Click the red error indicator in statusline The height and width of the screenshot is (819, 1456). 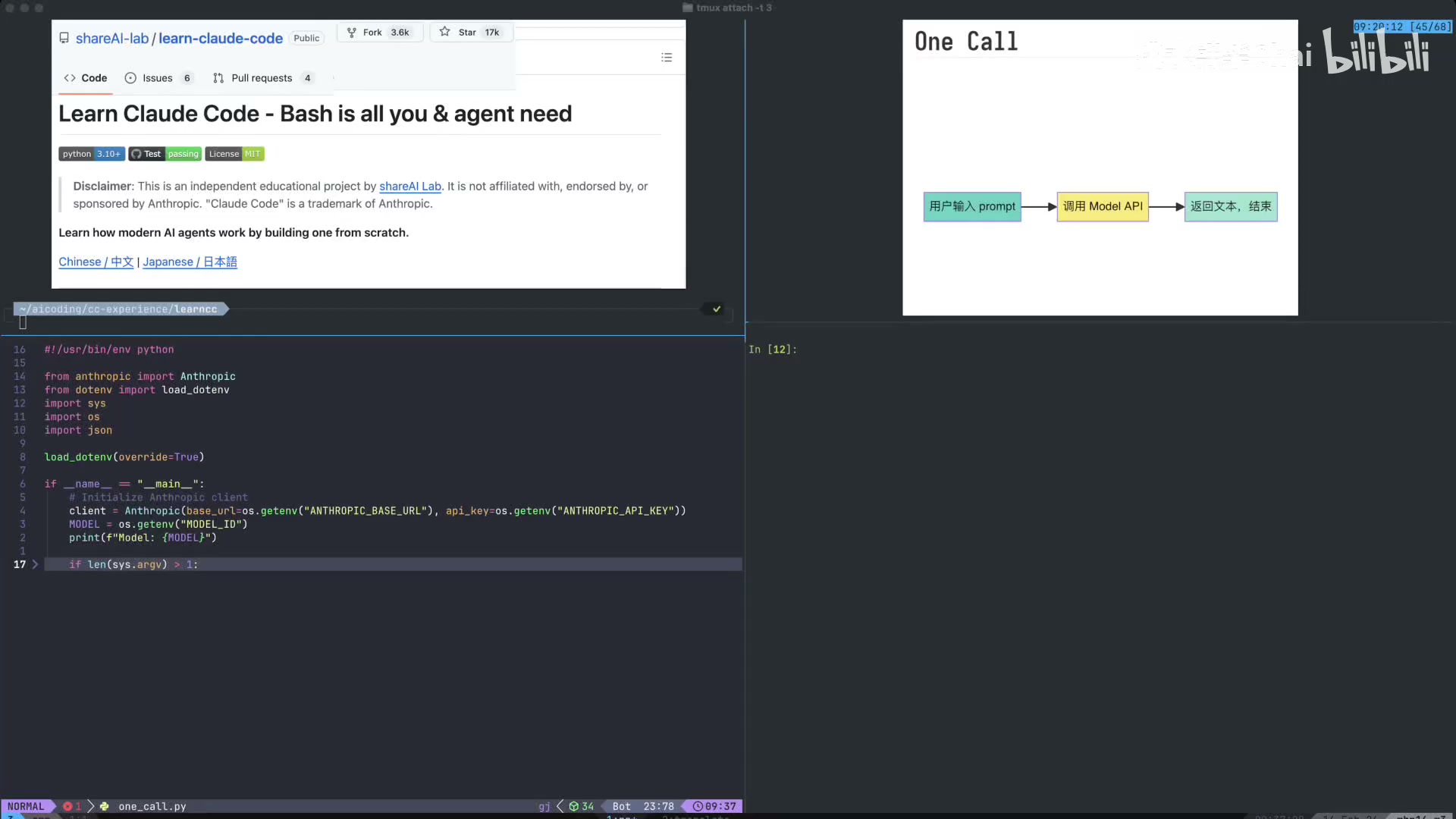click(68, 806)
